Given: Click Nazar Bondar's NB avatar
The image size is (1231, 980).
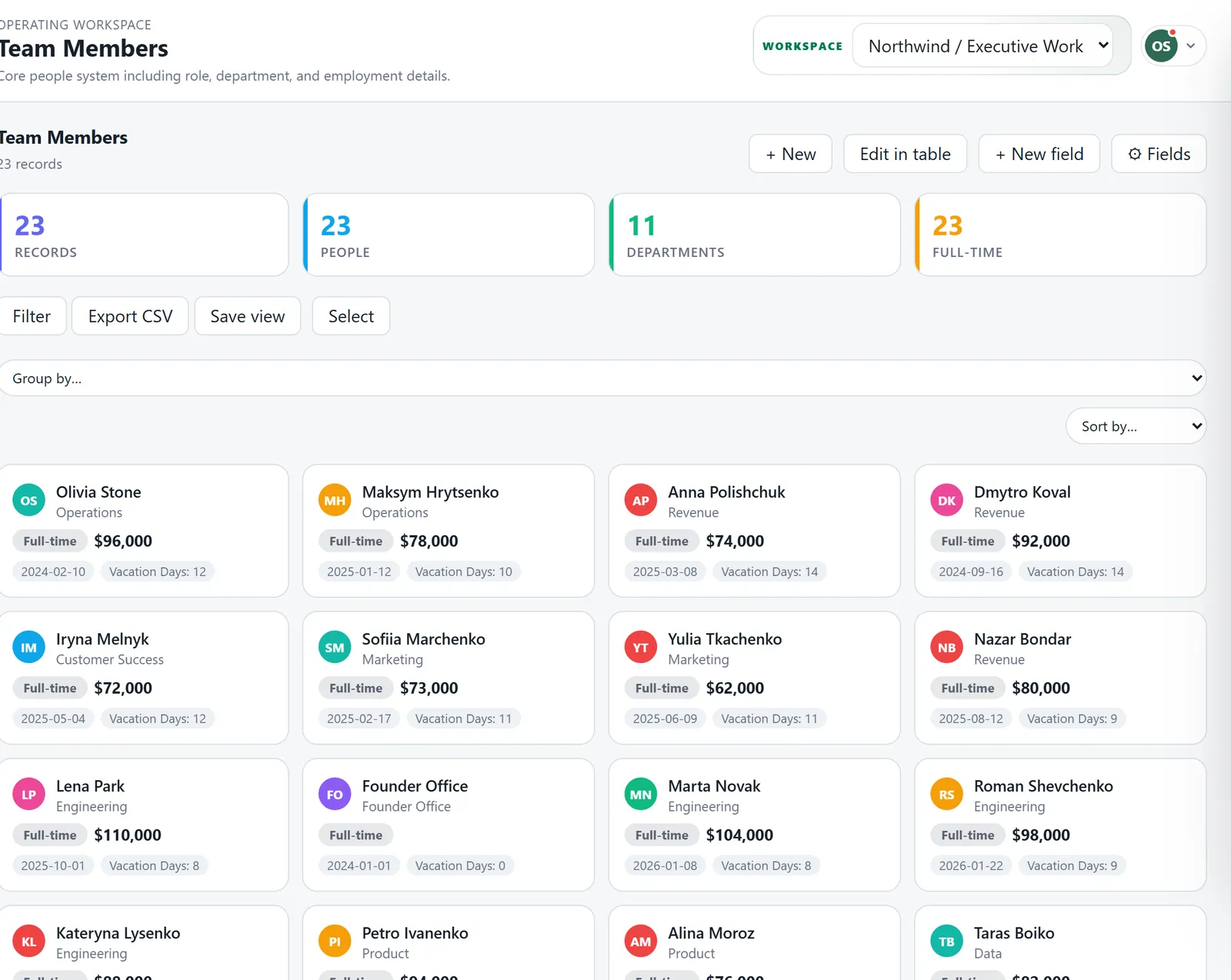Looking at the screenshot, I should (946, 648).
